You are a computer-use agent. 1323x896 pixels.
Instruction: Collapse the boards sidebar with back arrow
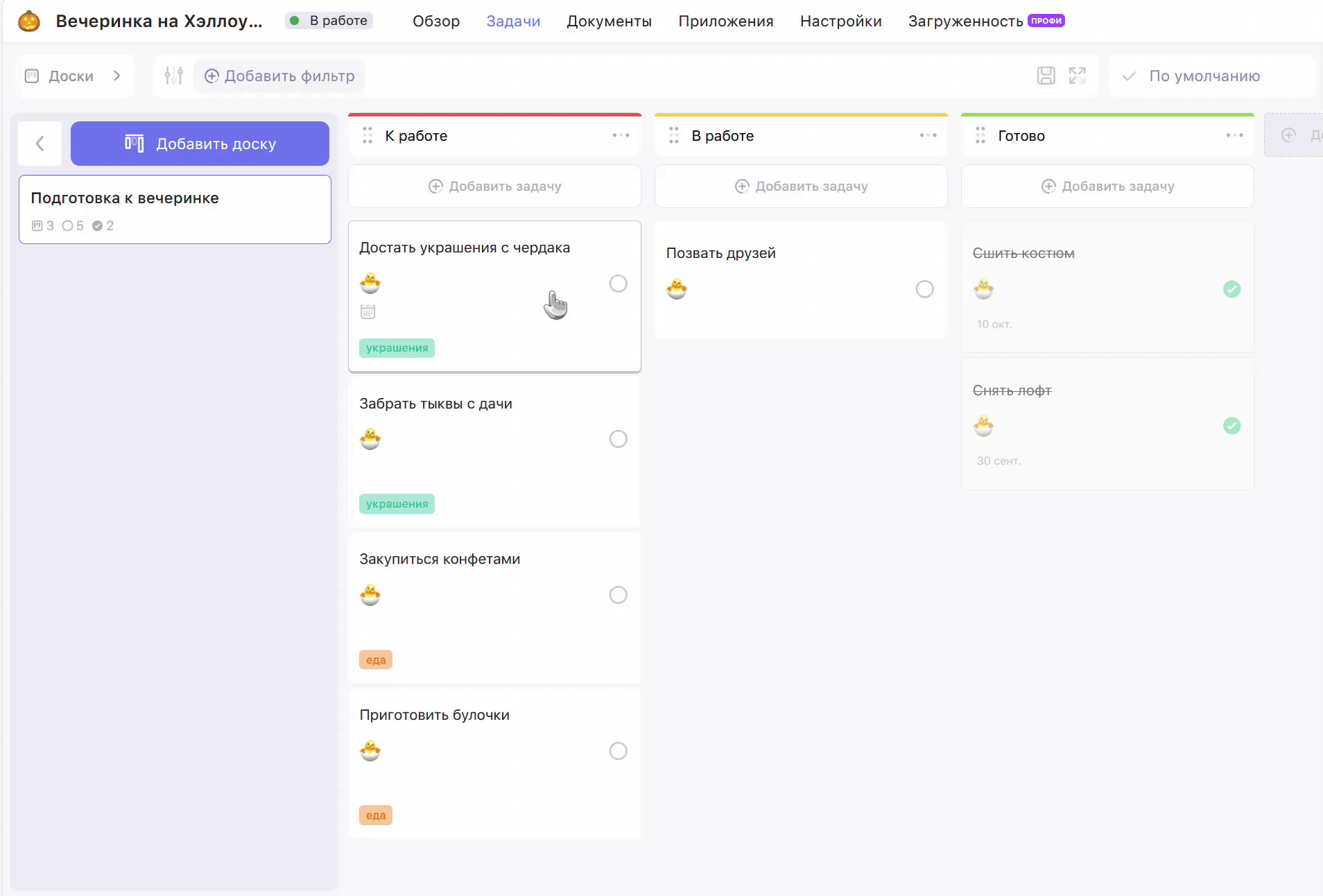[40, 144]
